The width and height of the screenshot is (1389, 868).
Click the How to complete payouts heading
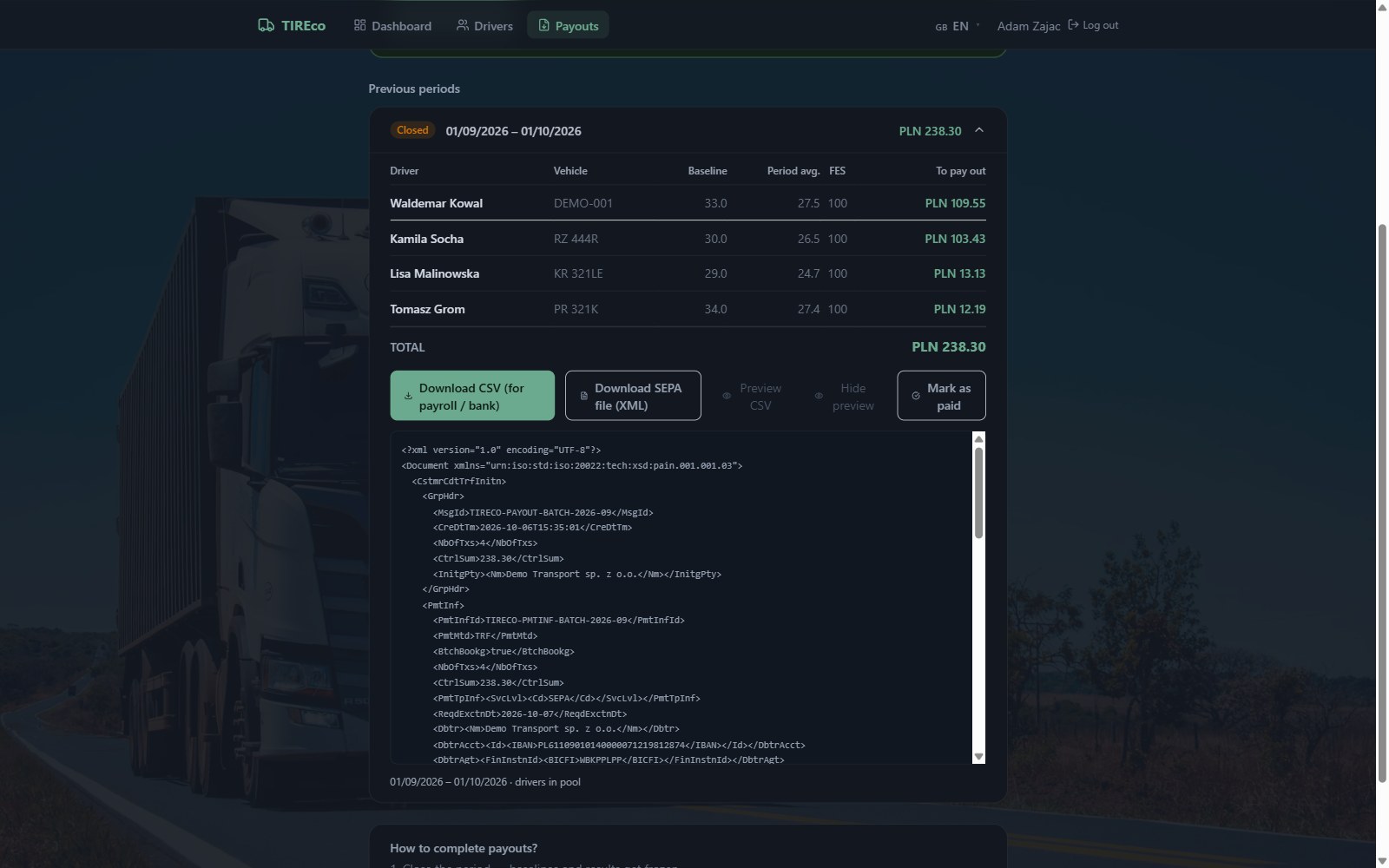tap(464, 848)
